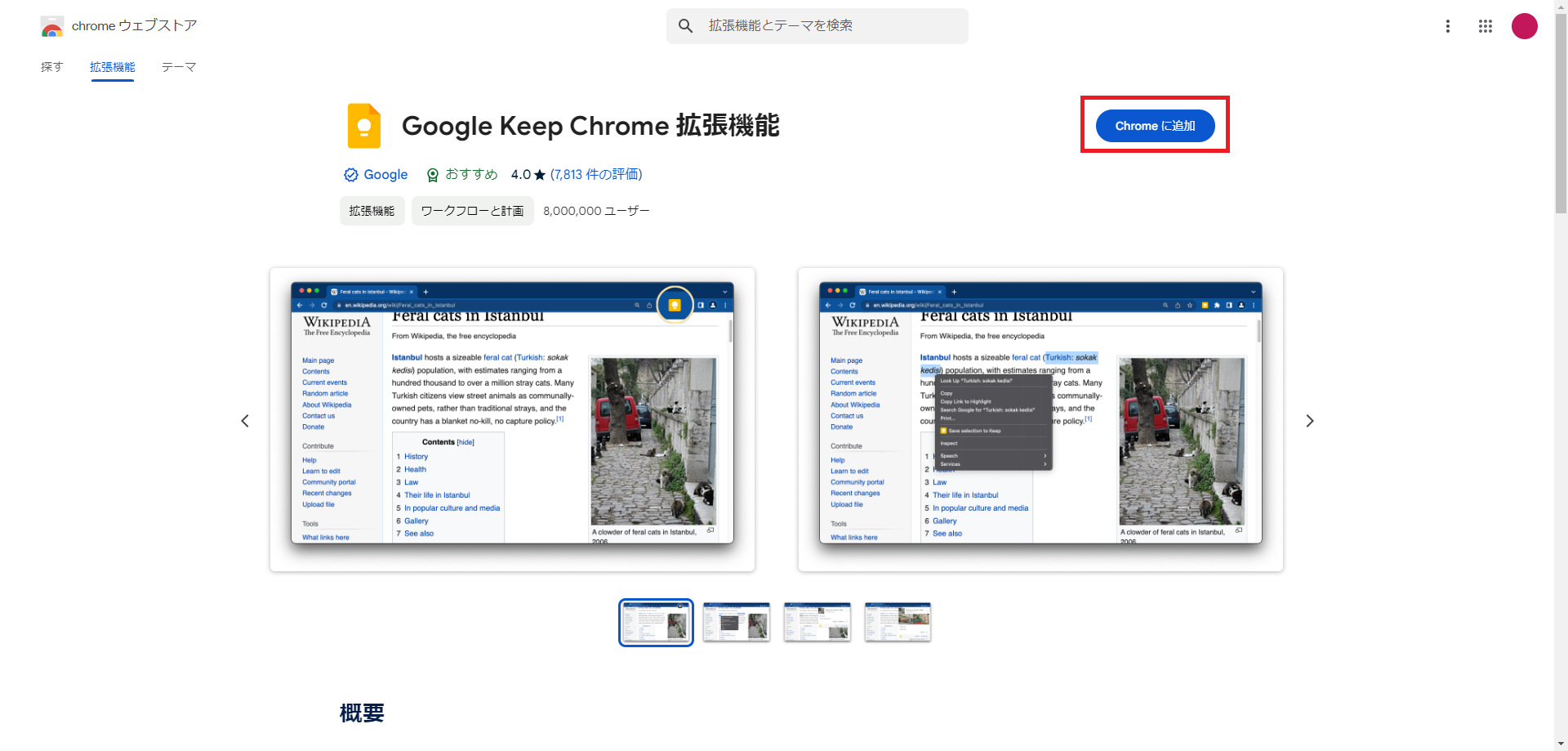Click the rating star icon
Image resolution: width=1568 pixels, height=751 pixels.
(x=540, y=175)
